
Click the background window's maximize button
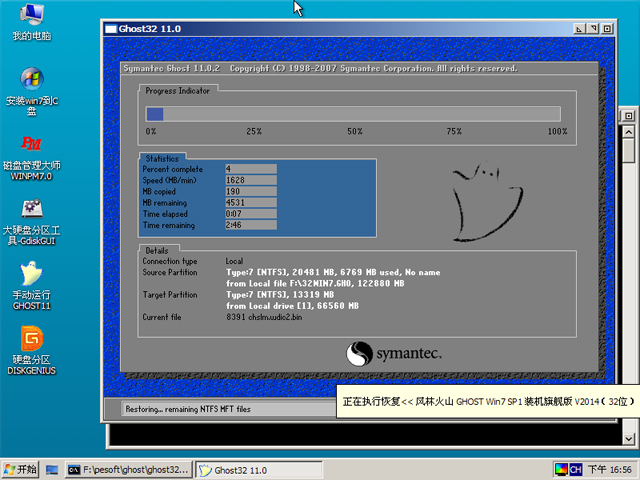point(629,116)
